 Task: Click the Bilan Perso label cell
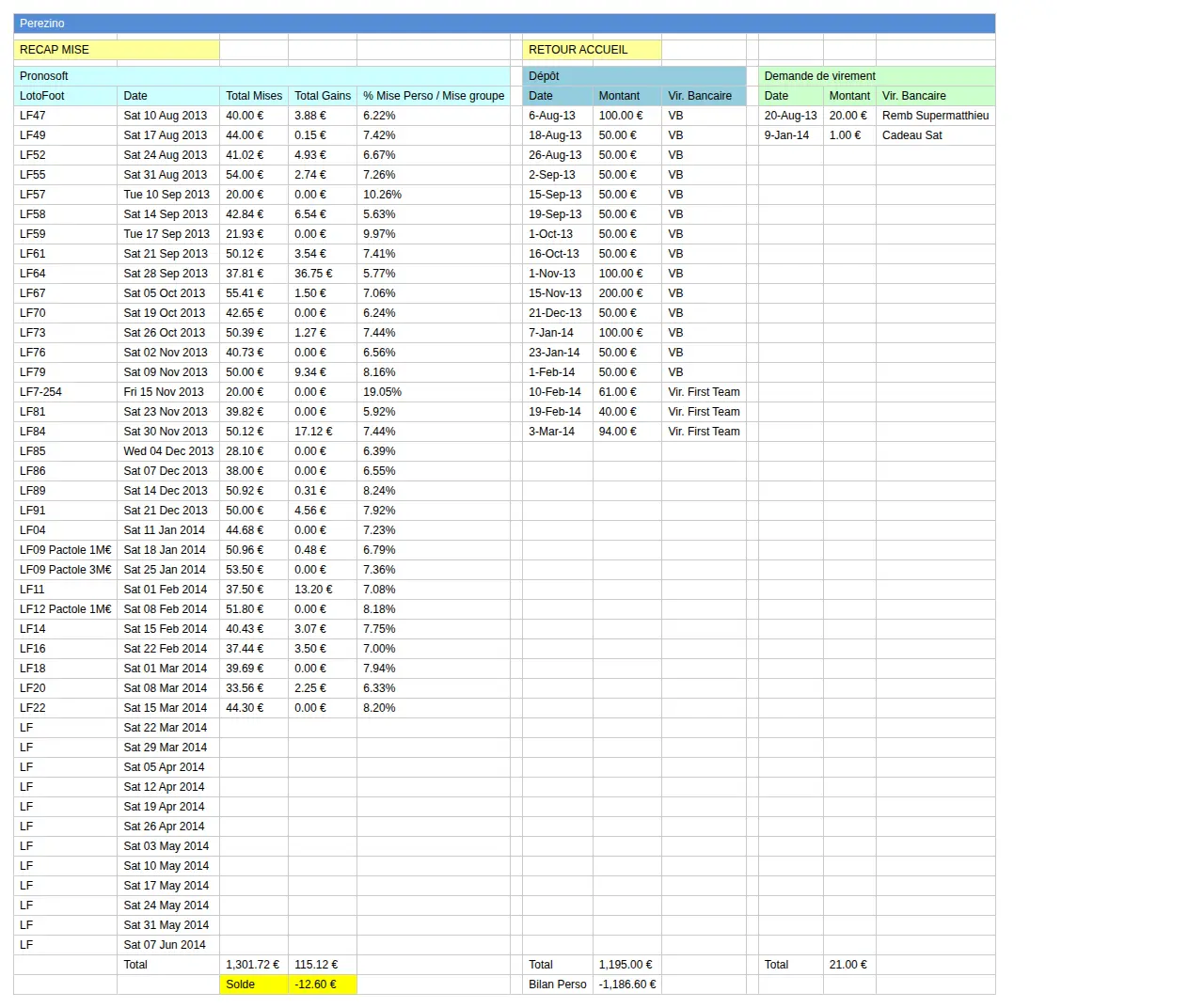coord(558,984)
